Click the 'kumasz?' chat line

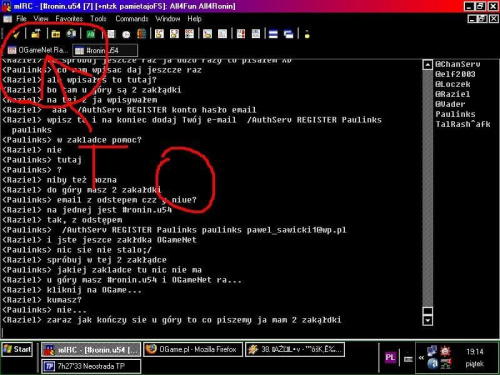(42, 300)
